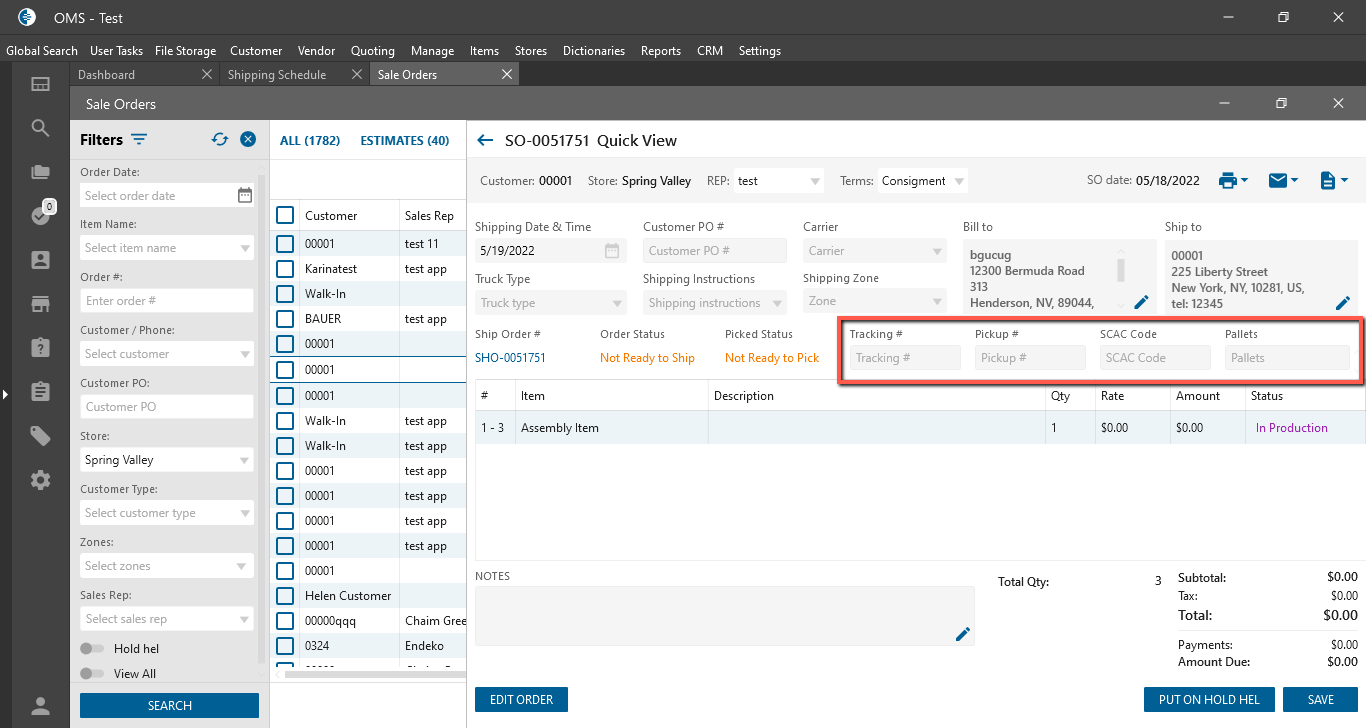Viewport: 1366px width, 728px height.
Task: Switch to the Shipping Schedule tab
Action: pos(277,75)
